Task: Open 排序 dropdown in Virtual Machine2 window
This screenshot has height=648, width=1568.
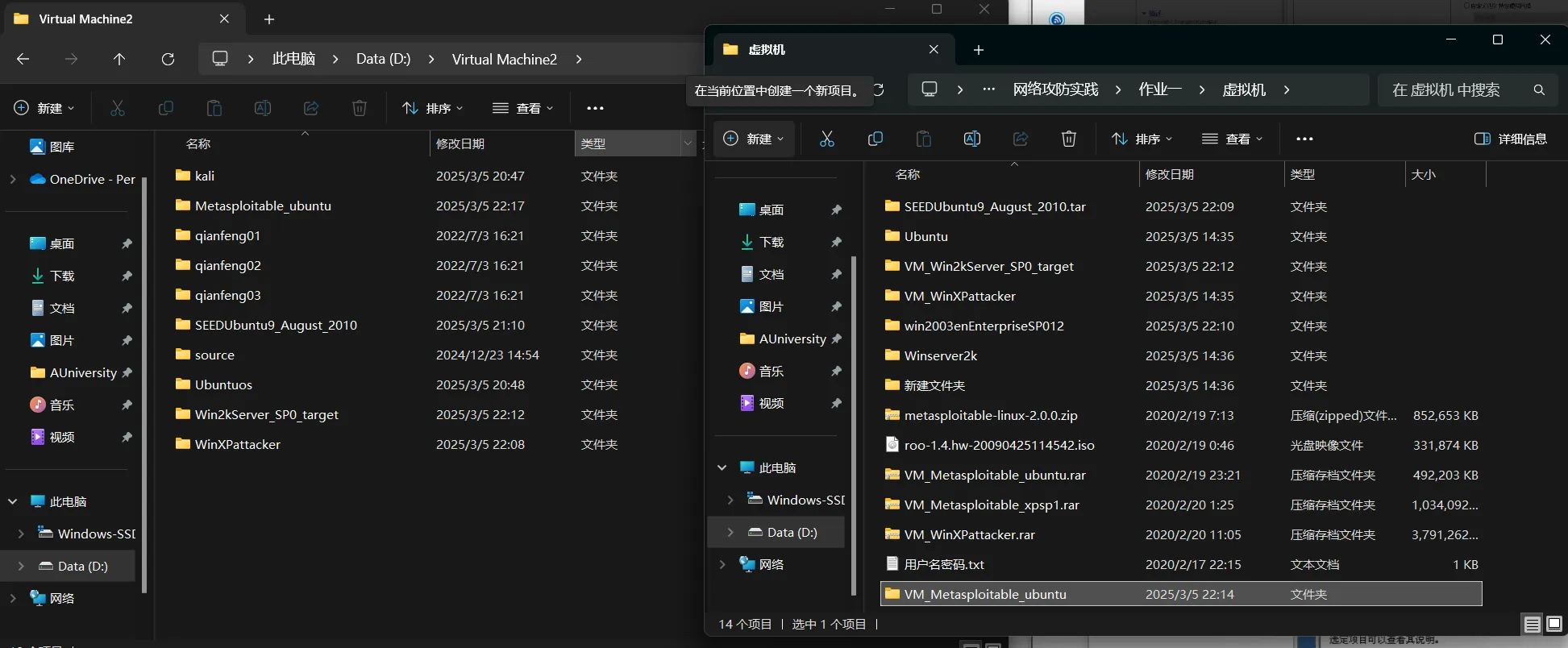Action: (432, 108)
